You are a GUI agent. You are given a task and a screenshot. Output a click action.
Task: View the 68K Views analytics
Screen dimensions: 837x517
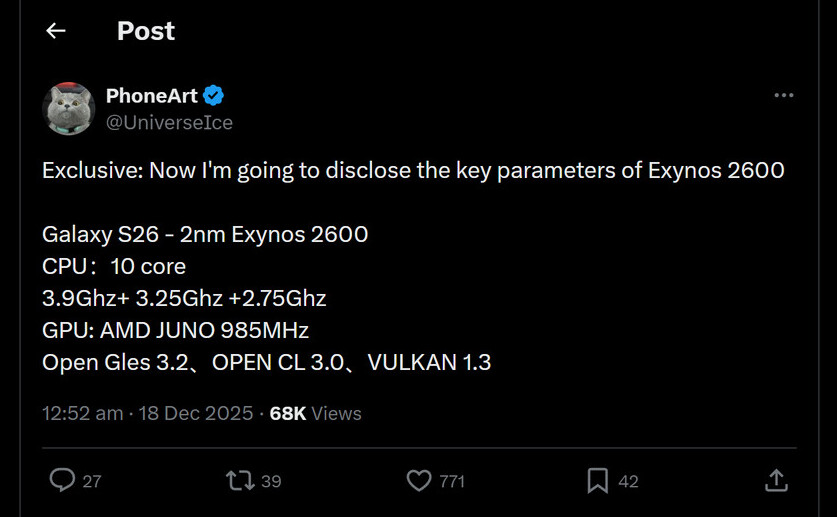pyautogui.click(x=316, y=413)
